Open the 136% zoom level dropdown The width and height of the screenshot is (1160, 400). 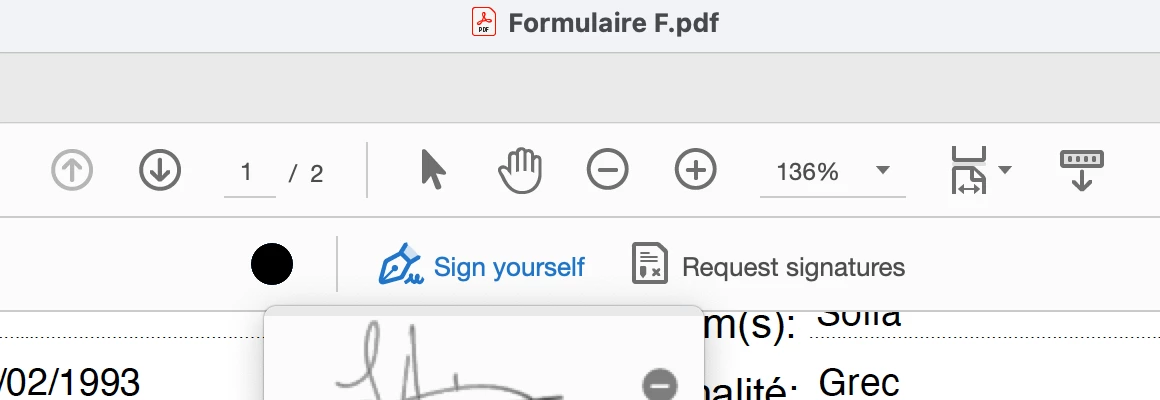pos(882,170)
